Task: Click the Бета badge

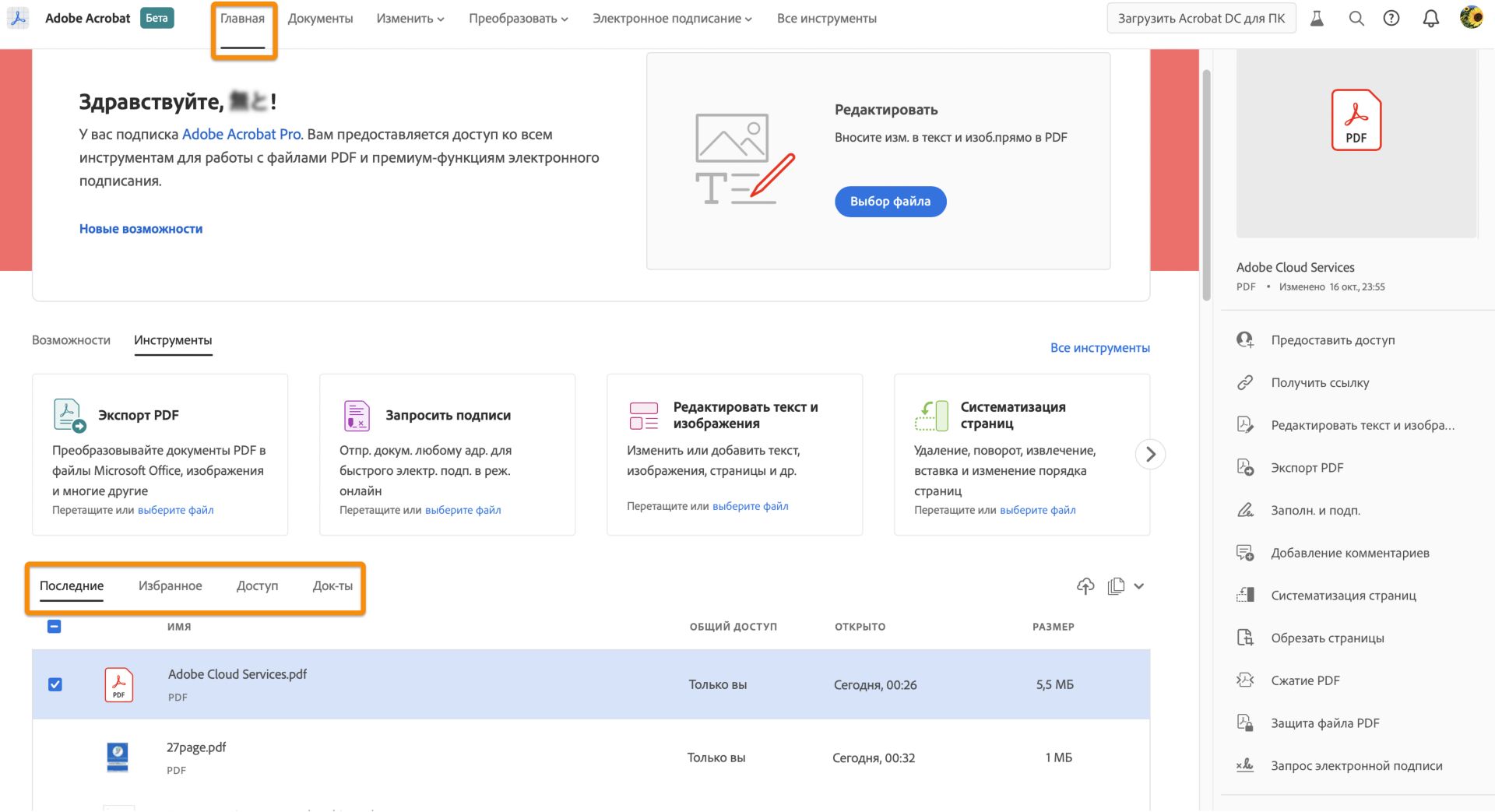Action: [157, 18]
